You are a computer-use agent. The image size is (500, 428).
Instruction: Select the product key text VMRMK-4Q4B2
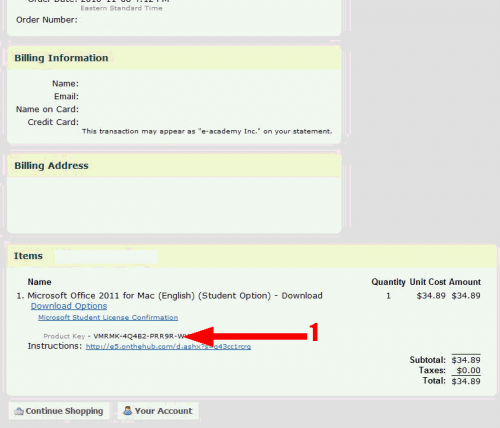(120, 336)
